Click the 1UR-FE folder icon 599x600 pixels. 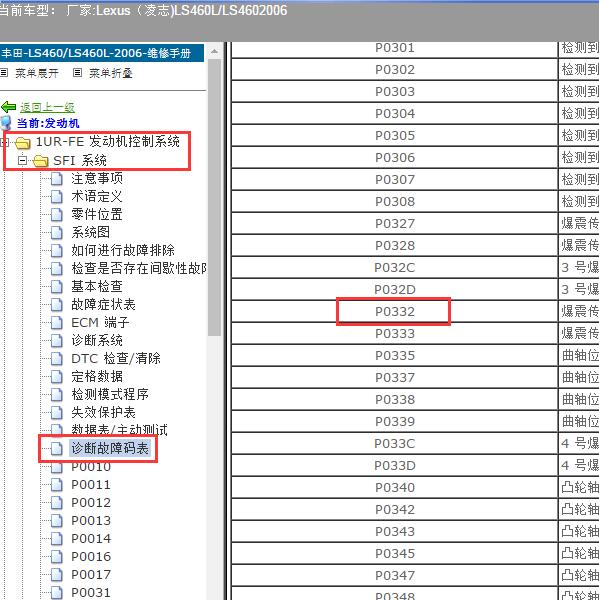coord(23,143)
